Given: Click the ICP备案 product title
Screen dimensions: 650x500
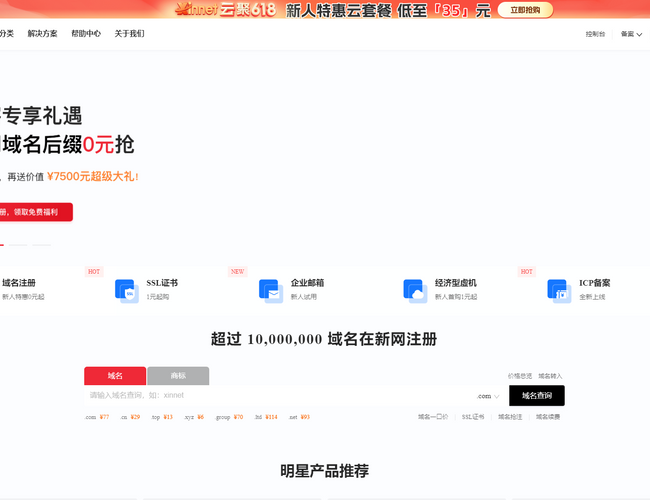Looking at the screenshot, I should pos(594,283).
